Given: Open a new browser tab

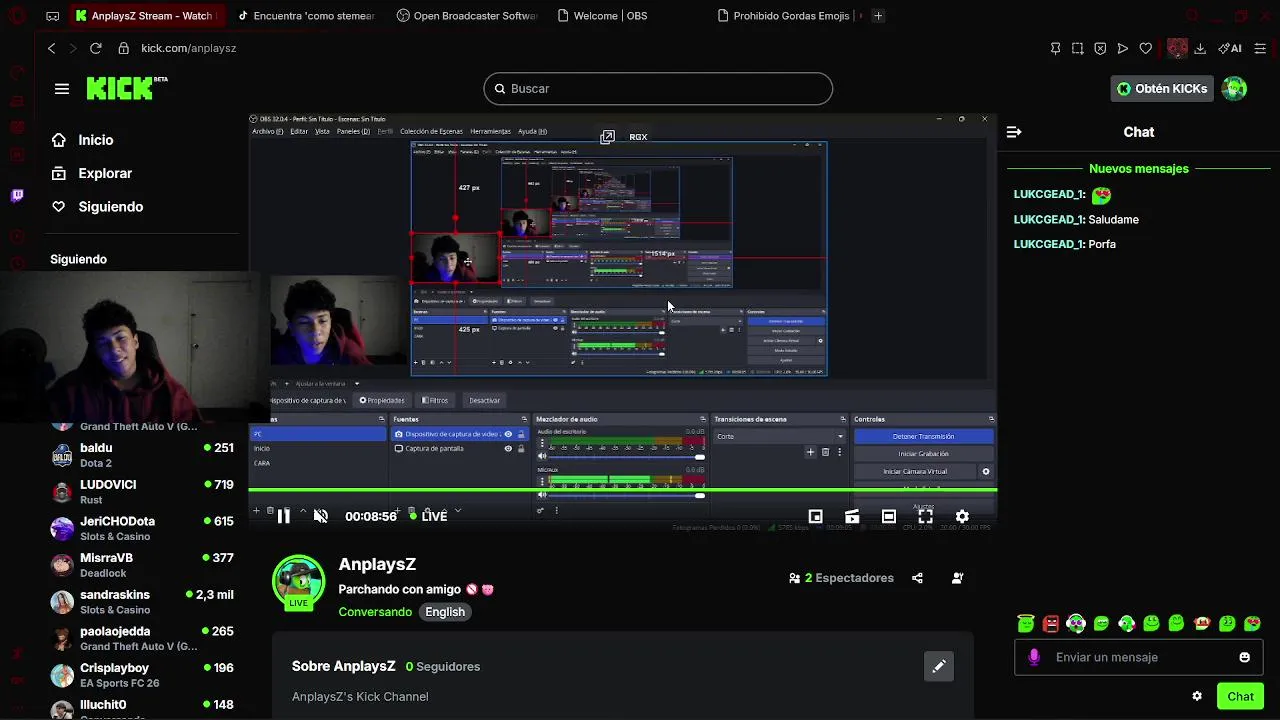Looking at the screenshot, I should pyautogui.click(x=878, y=16).
